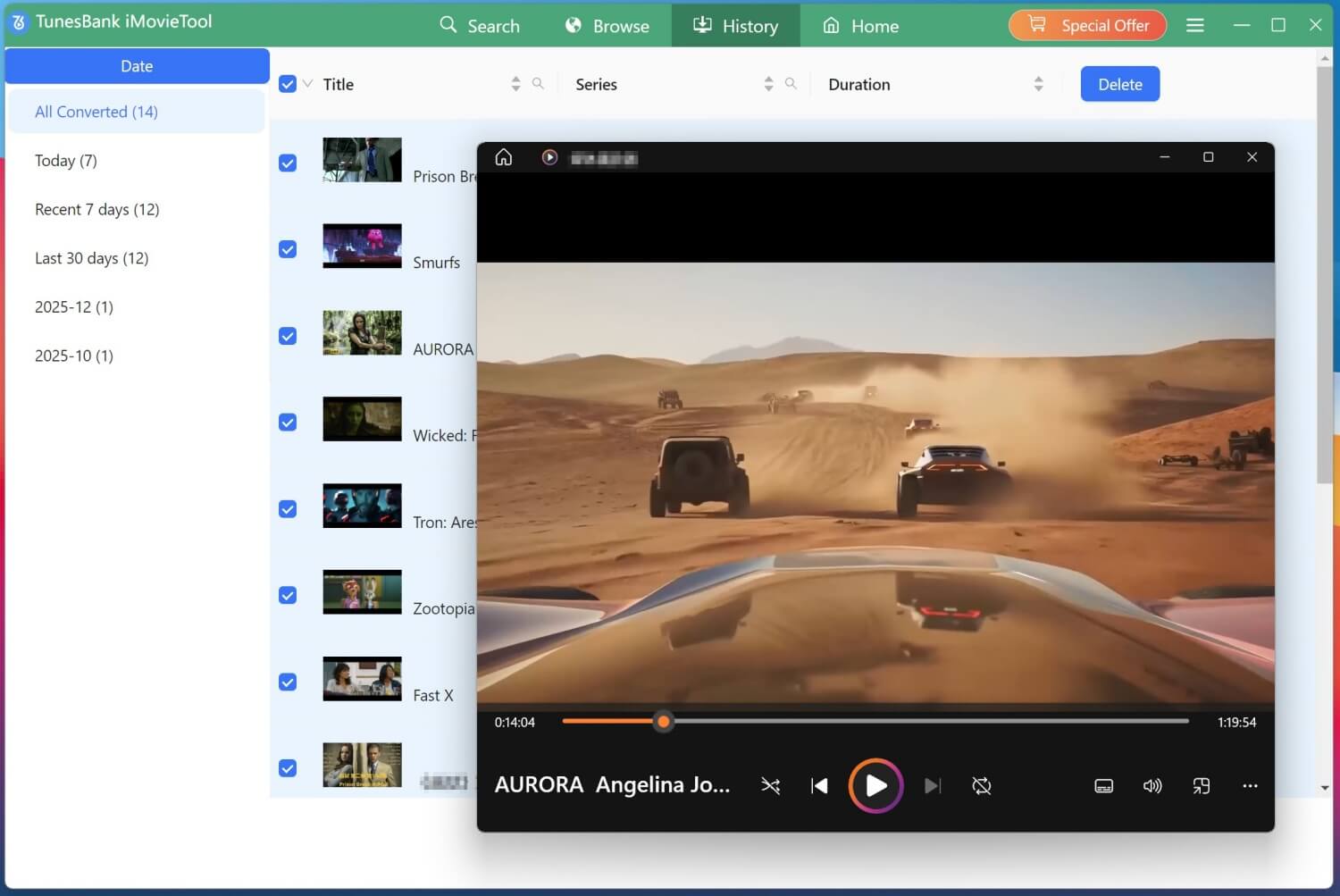Viewport: 1340px width, 896px height.
Task: Sort by Duration using the sort arrows
Action: pyautogui.click(x=1038, y=84)
